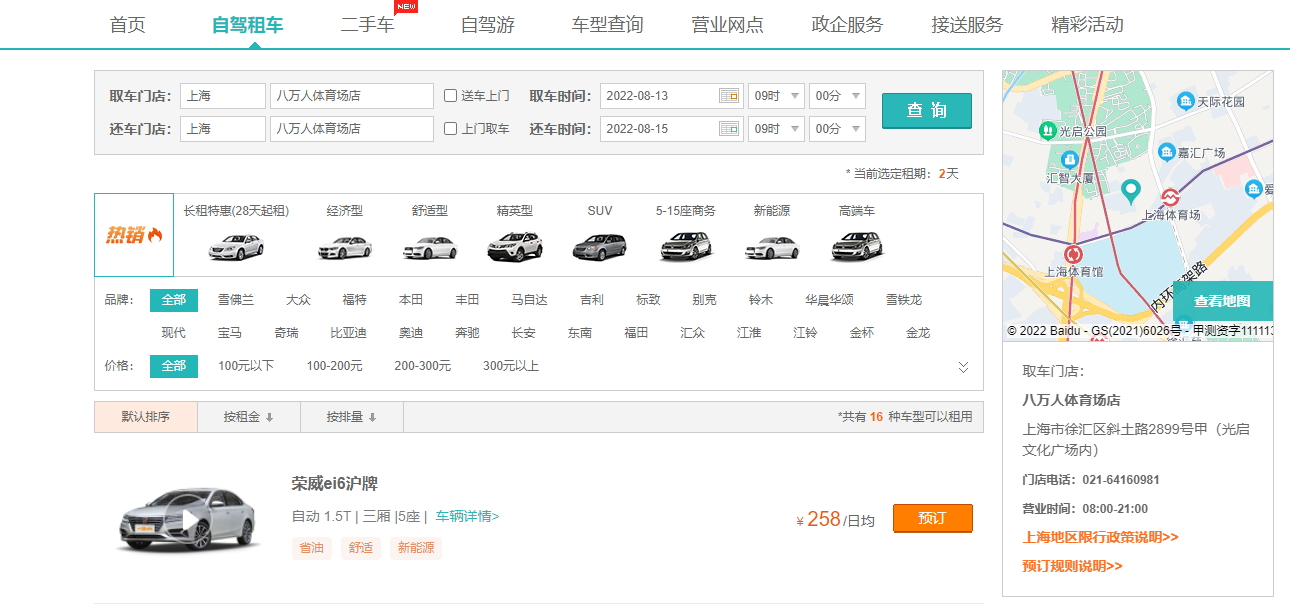Select the long-term rental special car icon

click(236, 246)
